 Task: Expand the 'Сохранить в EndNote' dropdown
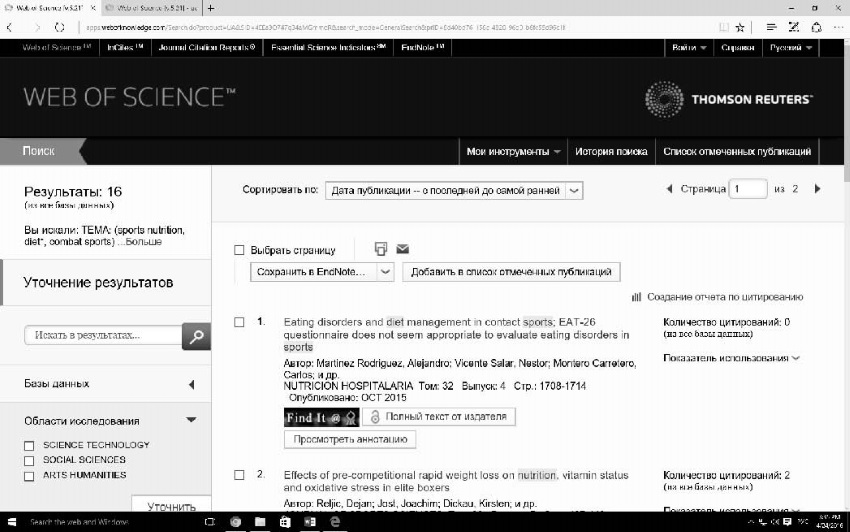385,272
